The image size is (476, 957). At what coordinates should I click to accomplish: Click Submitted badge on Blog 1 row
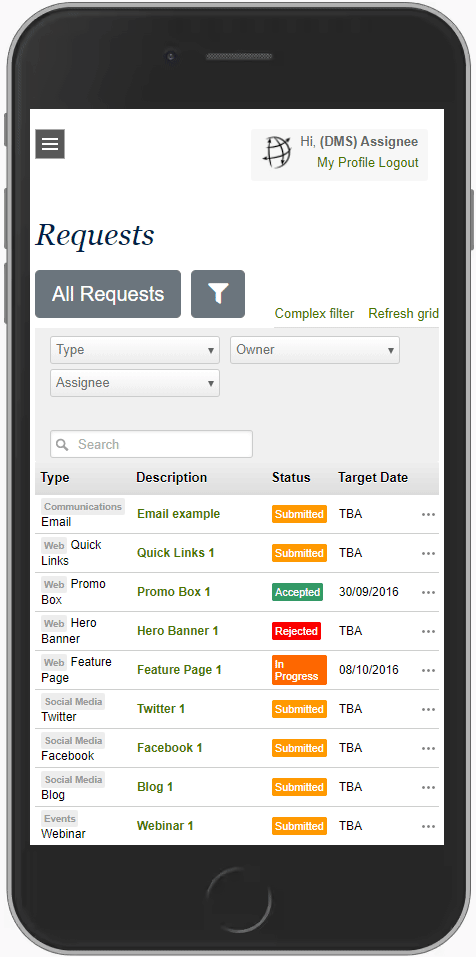(299, 787)
